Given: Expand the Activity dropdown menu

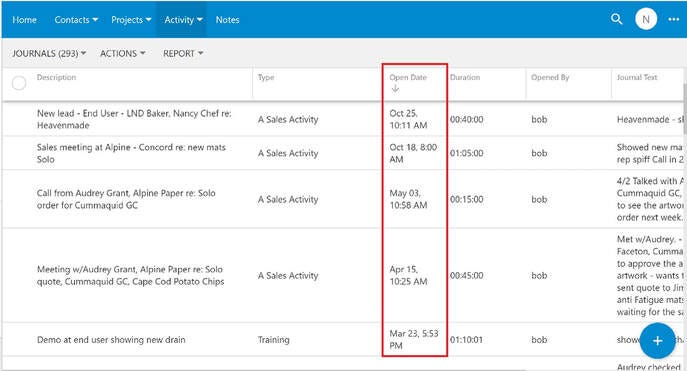Looking at the screenshot, I should coord(183,20).
